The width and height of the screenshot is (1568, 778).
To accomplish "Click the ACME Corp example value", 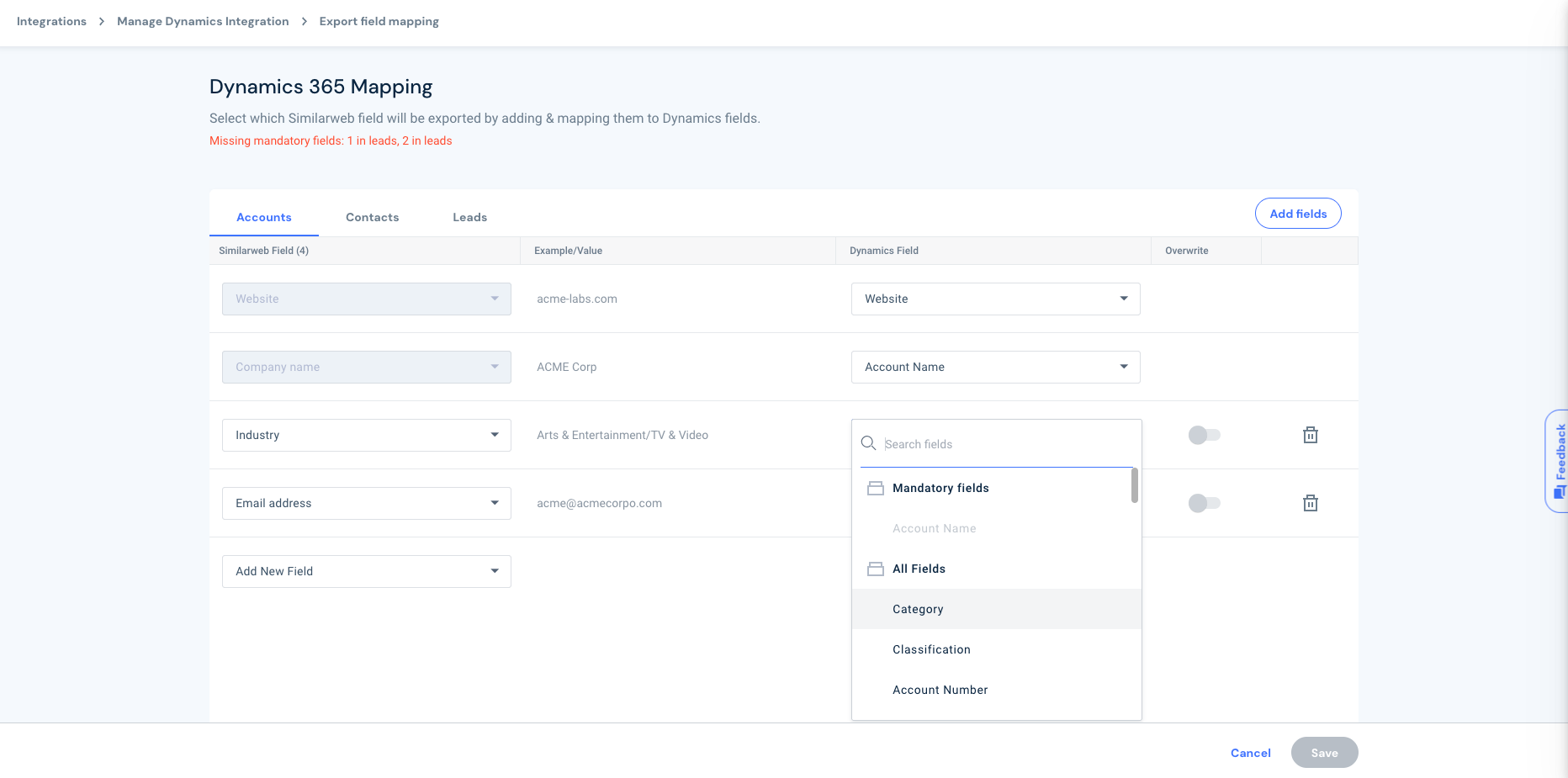I will click(567, 367).
